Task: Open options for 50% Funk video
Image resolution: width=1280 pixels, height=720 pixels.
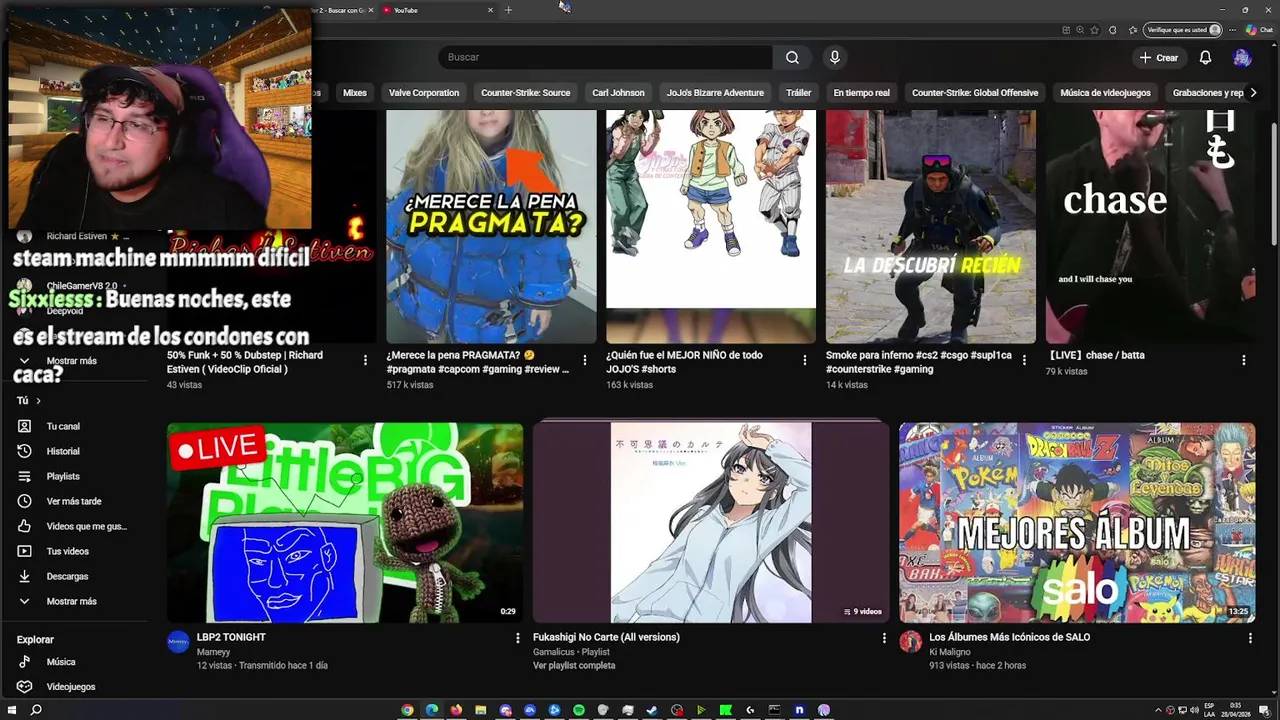Action: pyautogui.click(x=365, y=360)
